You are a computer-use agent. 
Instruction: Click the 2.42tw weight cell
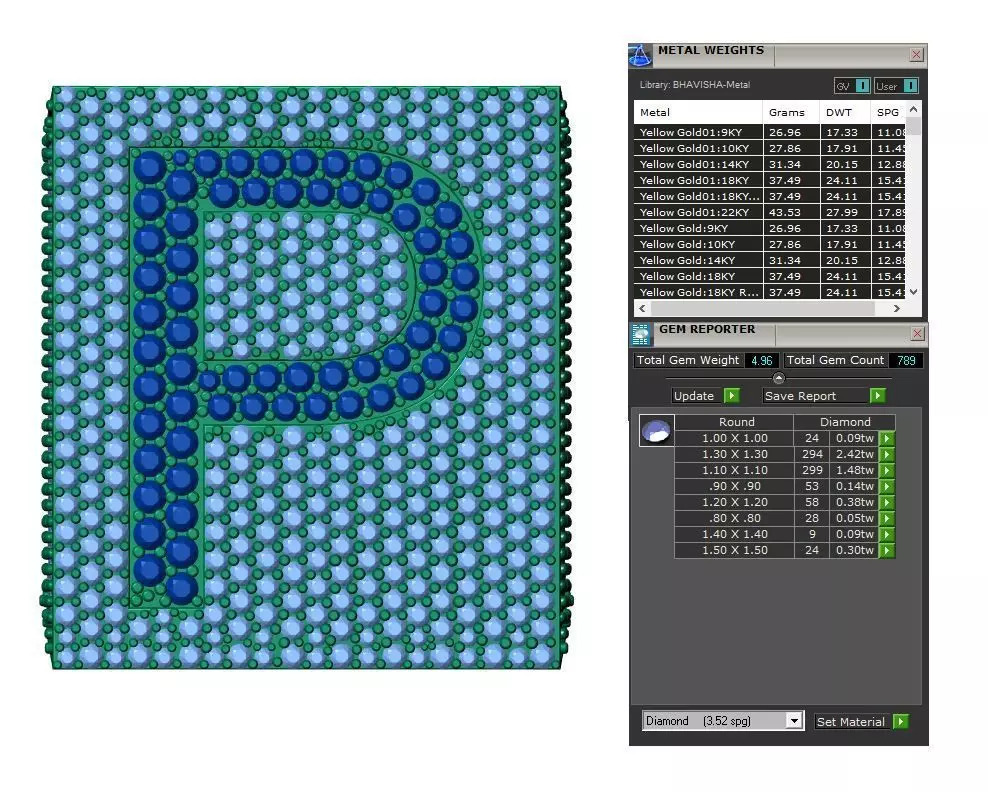click(854, 454)
